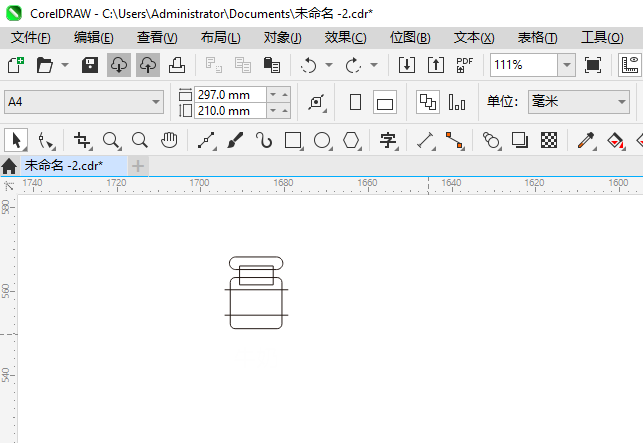Increase page height with the stepper
The image size is (643, 443).
point(285,111)
